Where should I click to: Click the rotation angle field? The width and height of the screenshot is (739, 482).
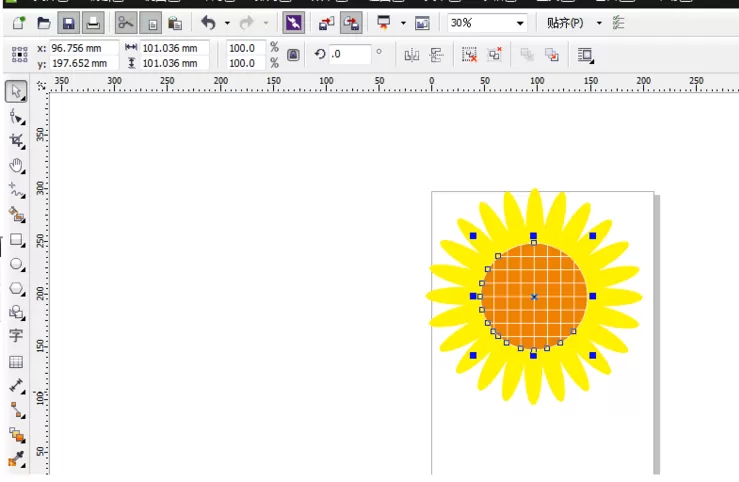[x=350, y=54]
